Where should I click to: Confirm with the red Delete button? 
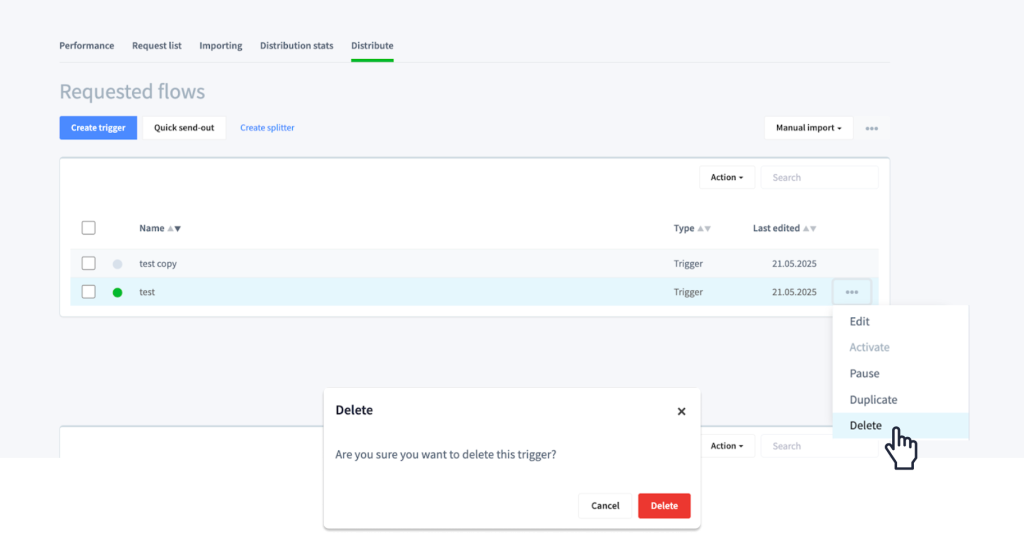click(x=664, y=506)
